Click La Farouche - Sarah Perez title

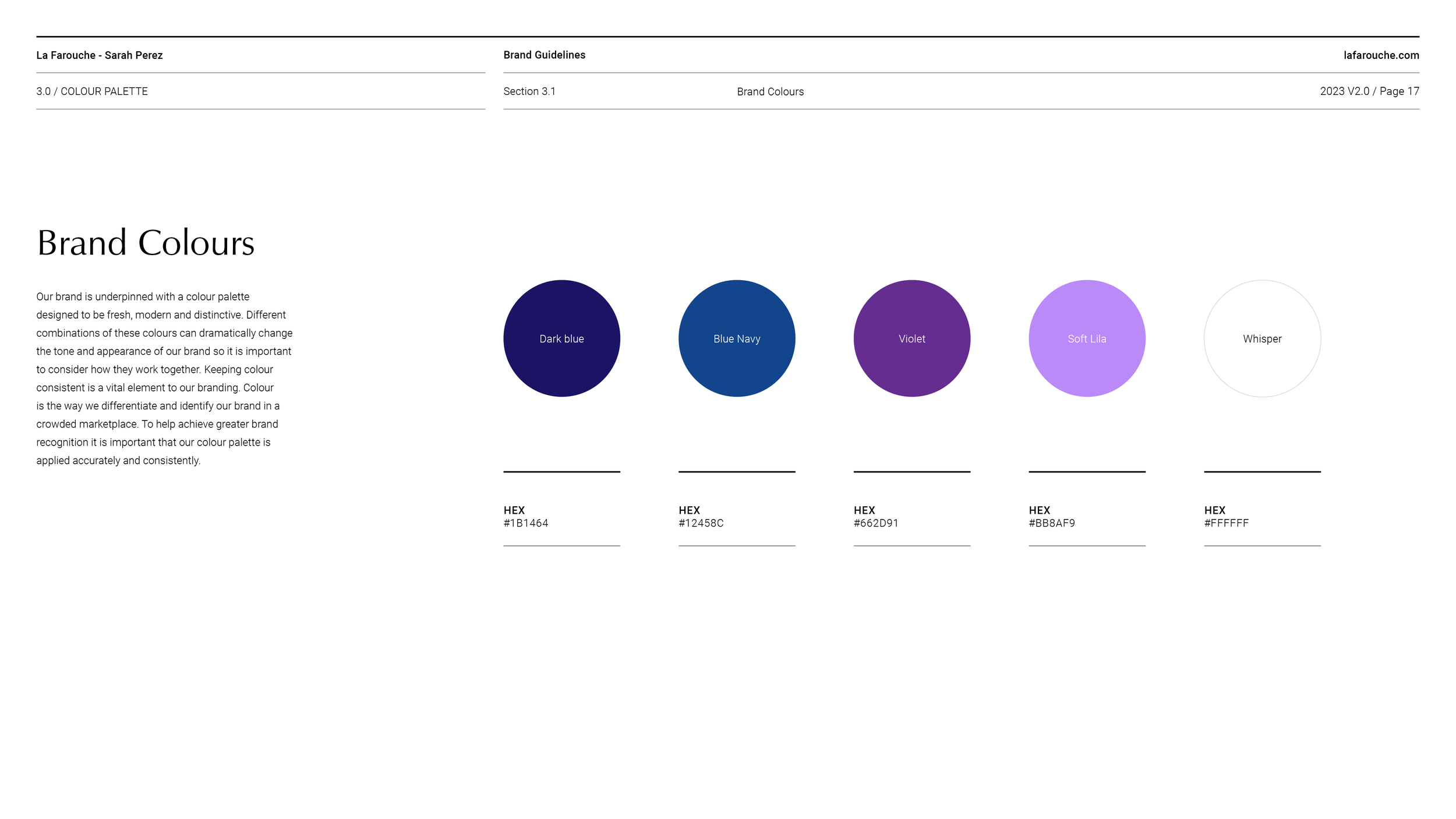click(x=99, y=55)
